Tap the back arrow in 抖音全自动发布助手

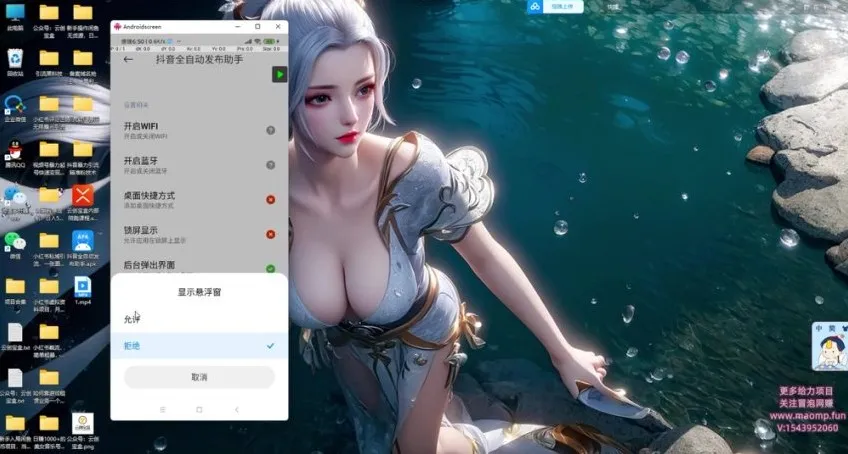[128, 60]
